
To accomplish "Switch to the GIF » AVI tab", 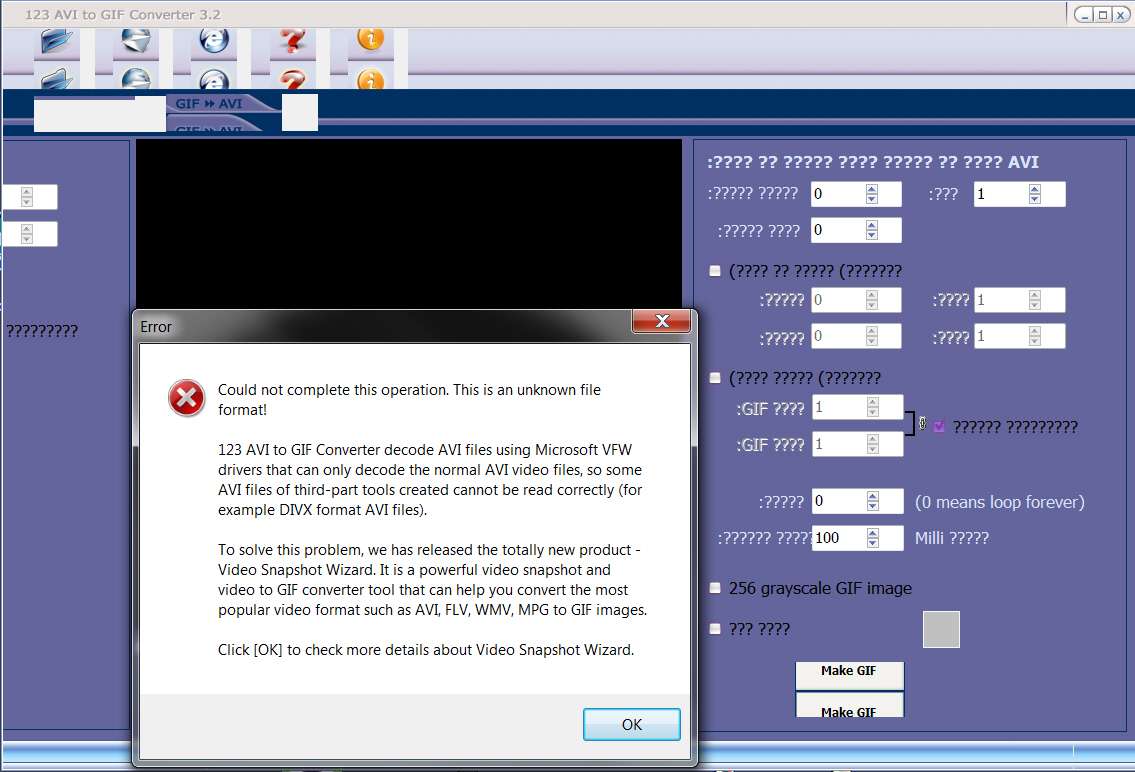I will (209, 103).
